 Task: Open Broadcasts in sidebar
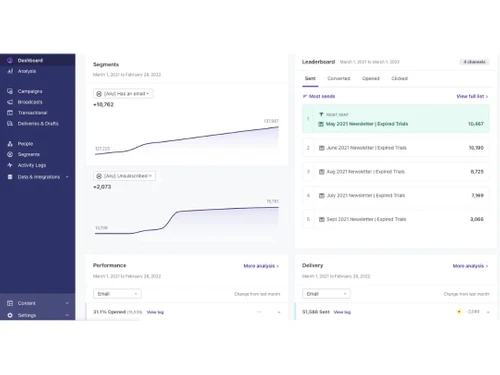(x=38, y=102)
